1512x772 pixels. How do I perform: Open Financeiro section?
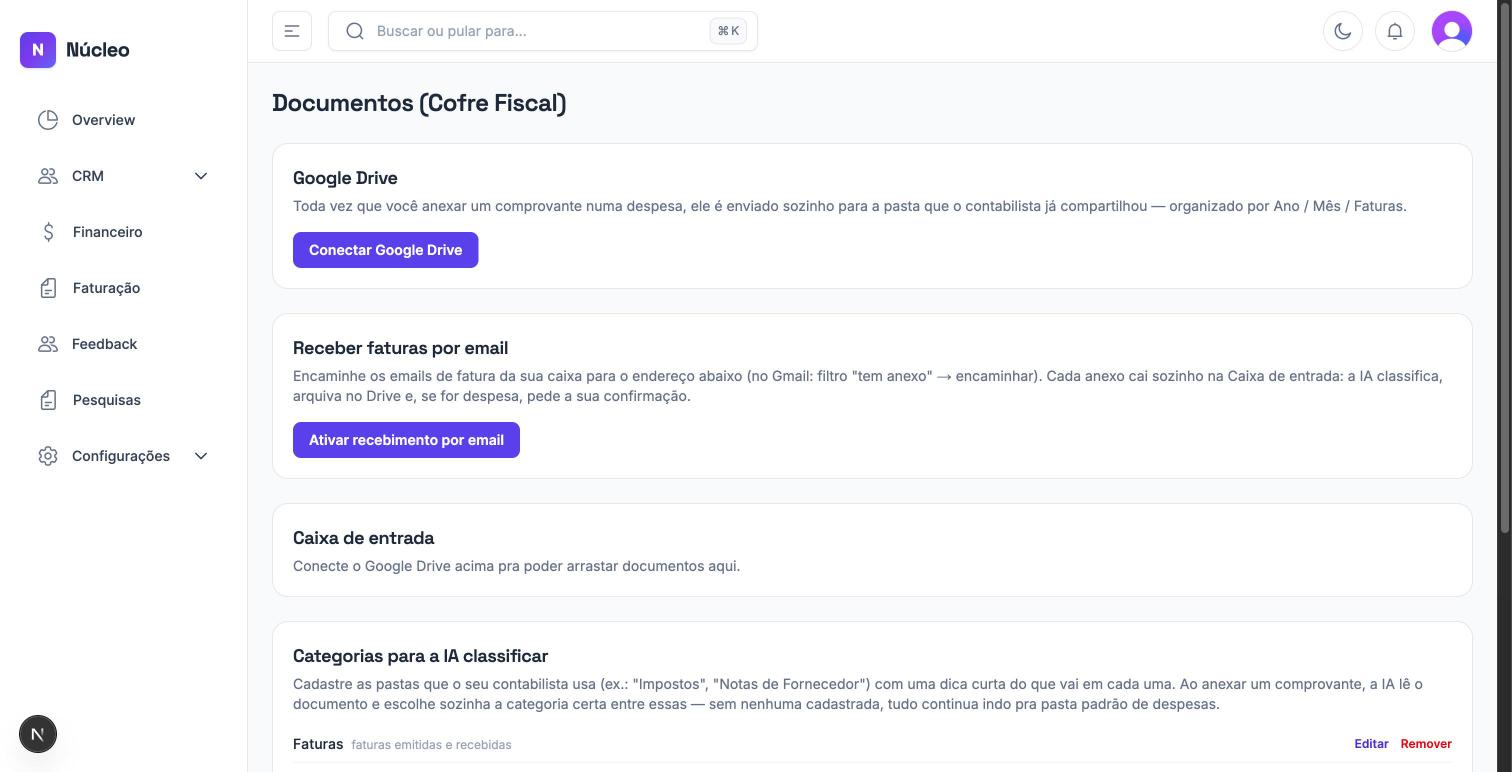pyautogui.click(x=124, y=232)
